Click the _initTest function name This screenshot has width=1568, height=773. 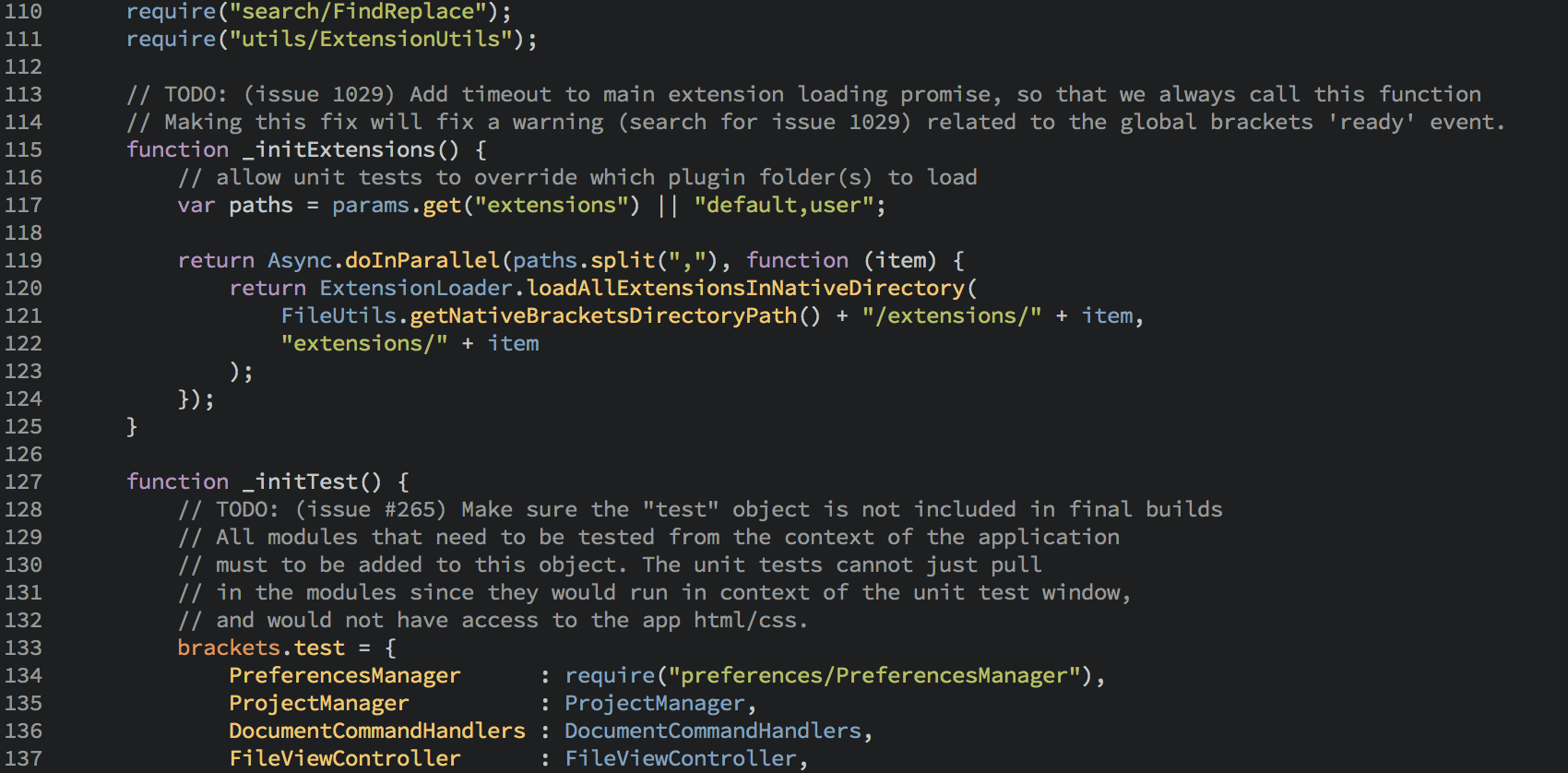300,482
